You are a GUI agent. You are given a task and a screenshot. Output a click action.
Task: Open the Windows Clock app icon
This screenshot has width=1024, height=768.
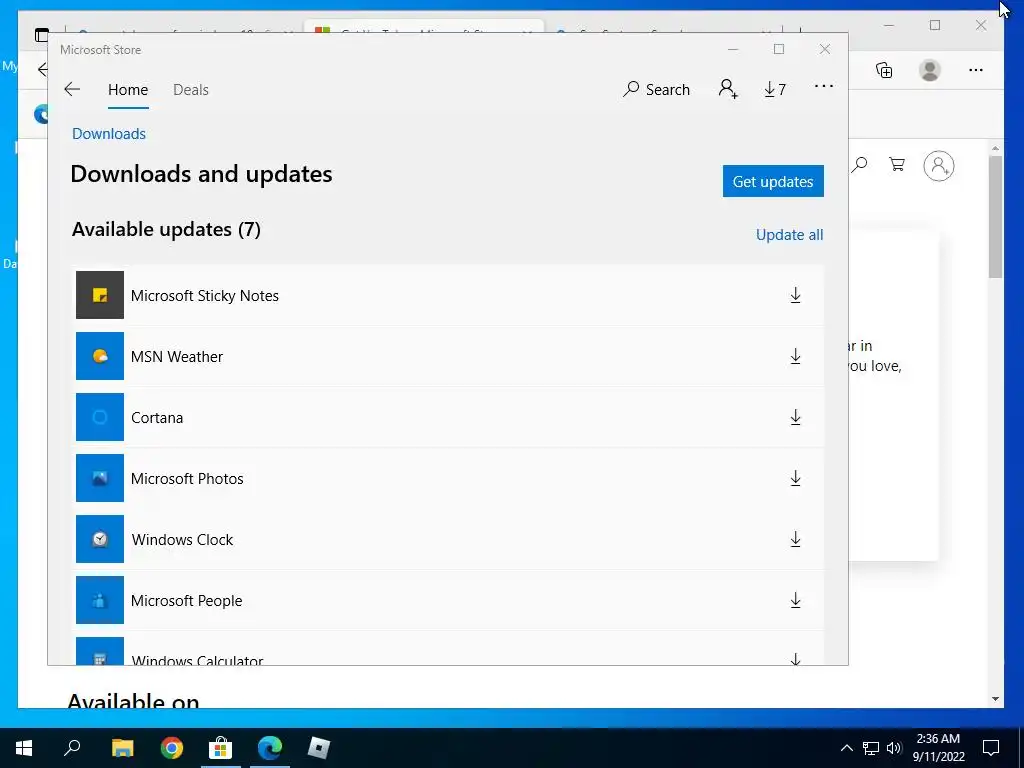pos(100,539)
